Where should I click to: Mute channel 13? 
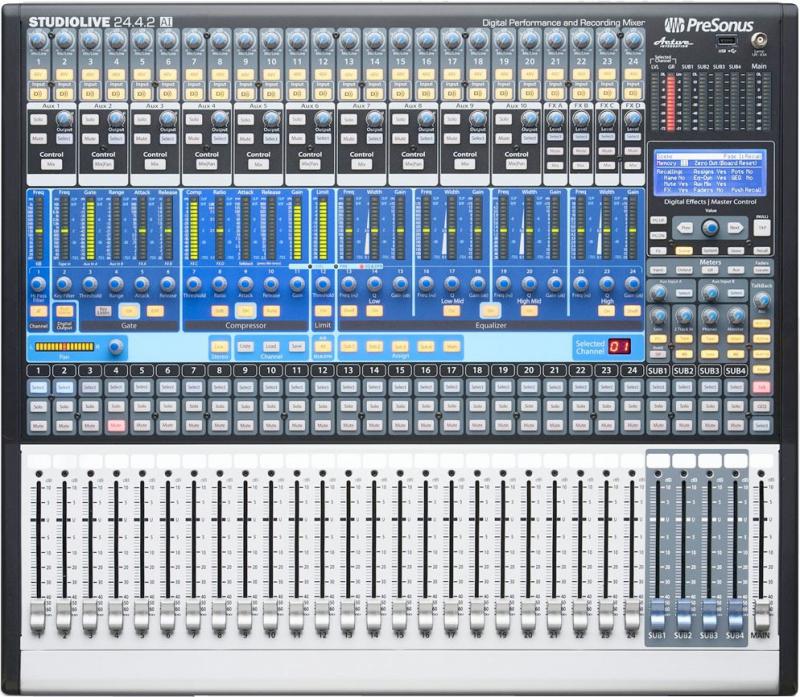point(348,425)
